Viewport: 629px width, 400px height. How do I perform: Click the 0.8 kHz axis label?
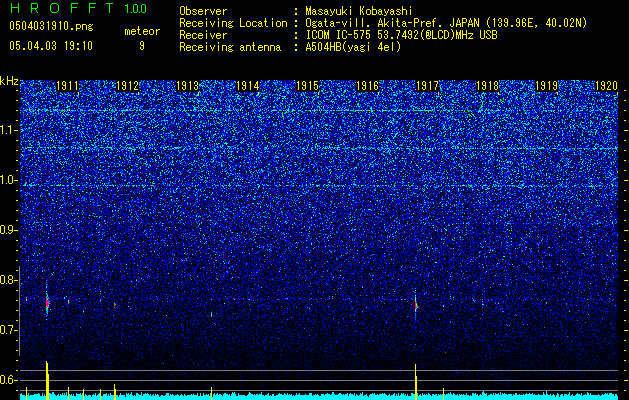click(9, 280)
